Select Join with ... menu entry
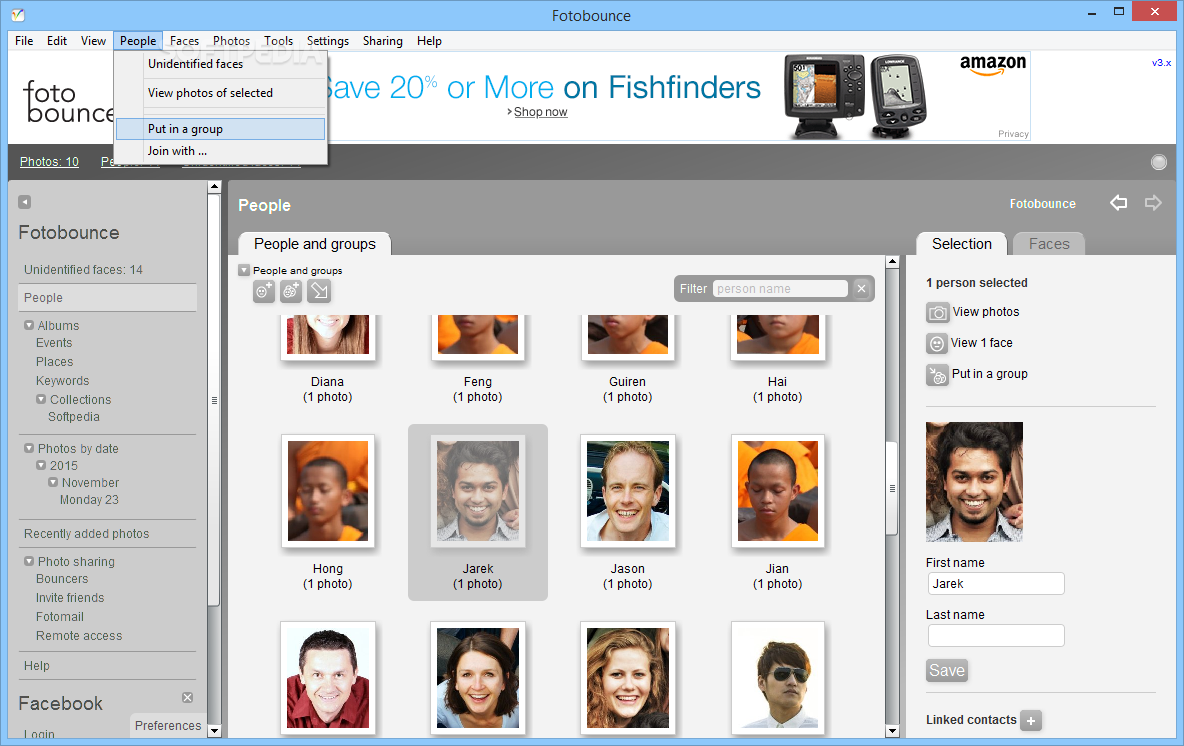The width and height of the screenshot is (1184, 746). (221, 151)
